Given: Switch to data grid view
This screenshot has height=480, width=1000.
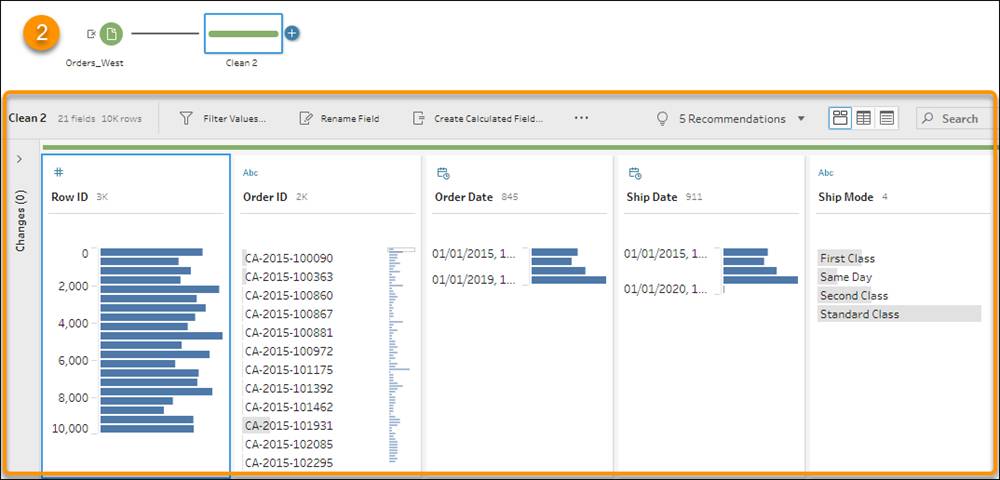Looking at the screenshot, I should (x=864, y=118).
